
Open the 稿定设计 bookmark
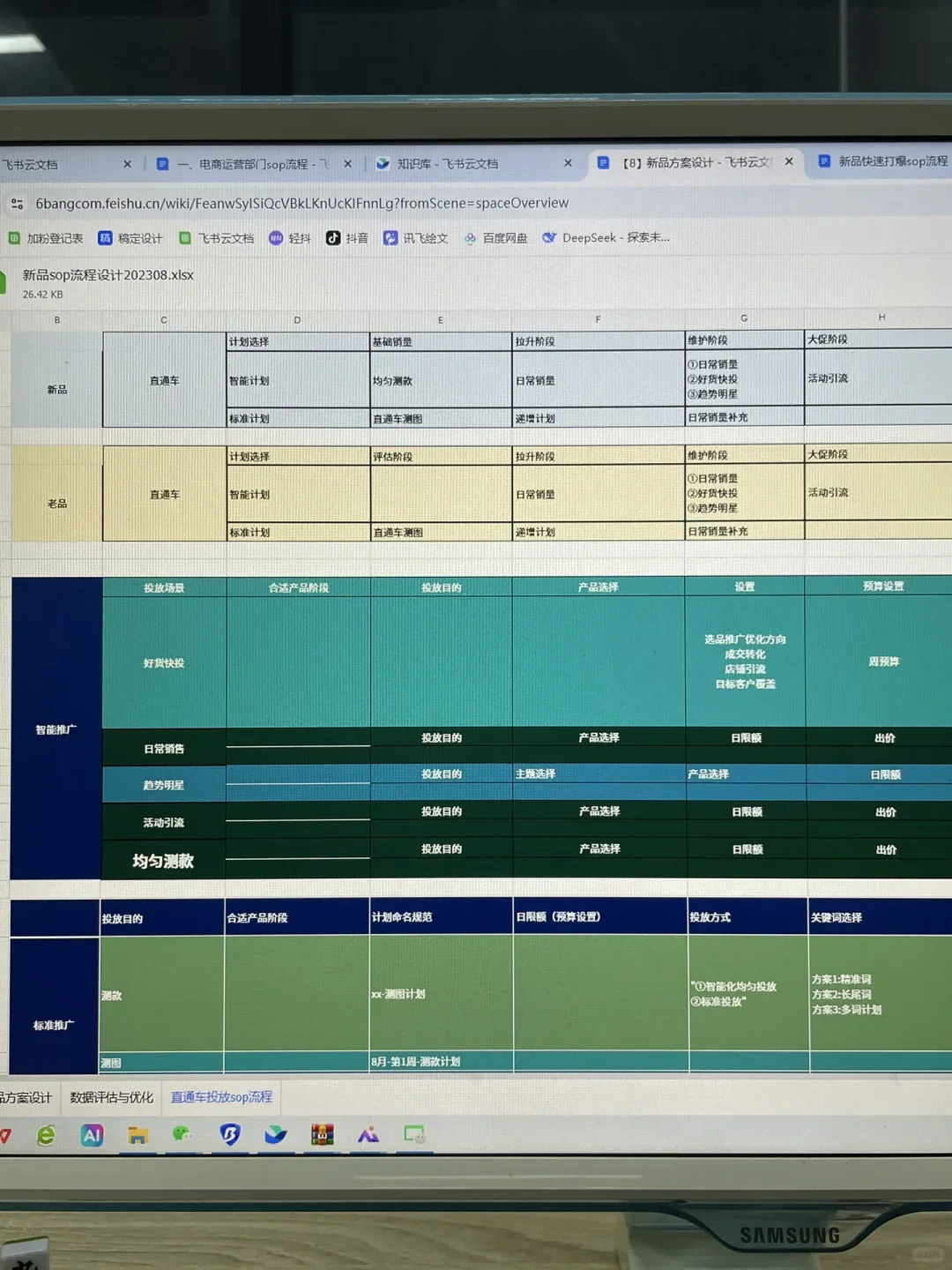(x=130, y=238)
